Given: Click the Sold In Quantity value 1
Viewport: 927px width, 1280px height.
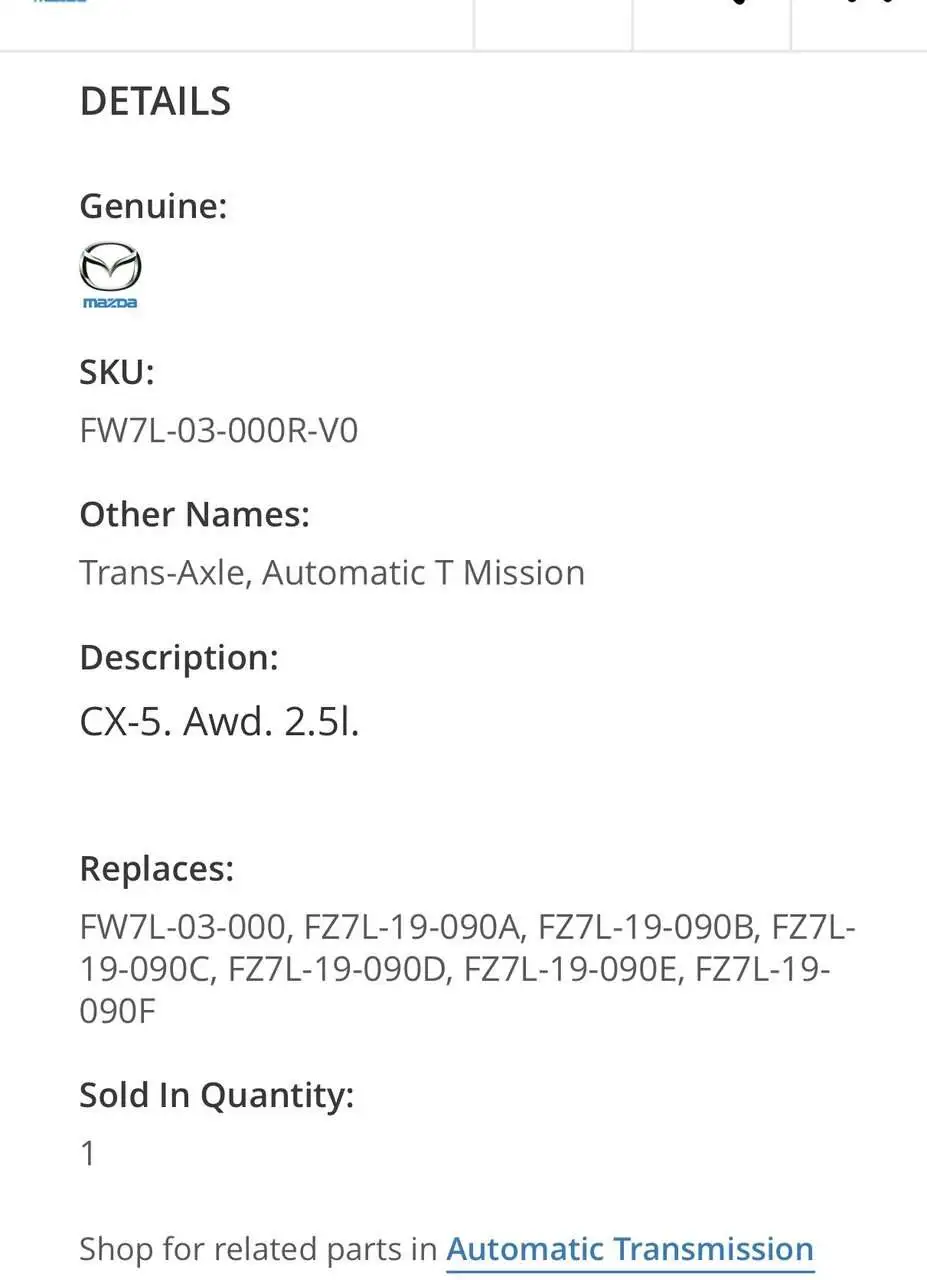Looking at the screenshot, I should pos(88,1154).
